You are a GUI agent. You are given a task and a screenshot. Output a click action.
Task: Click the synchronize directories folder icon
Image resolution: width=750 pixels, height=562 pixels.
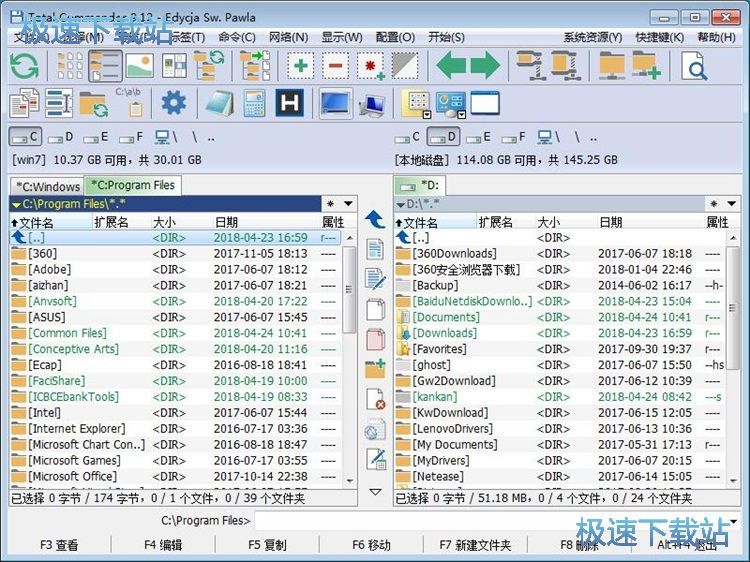click(94, 104)
